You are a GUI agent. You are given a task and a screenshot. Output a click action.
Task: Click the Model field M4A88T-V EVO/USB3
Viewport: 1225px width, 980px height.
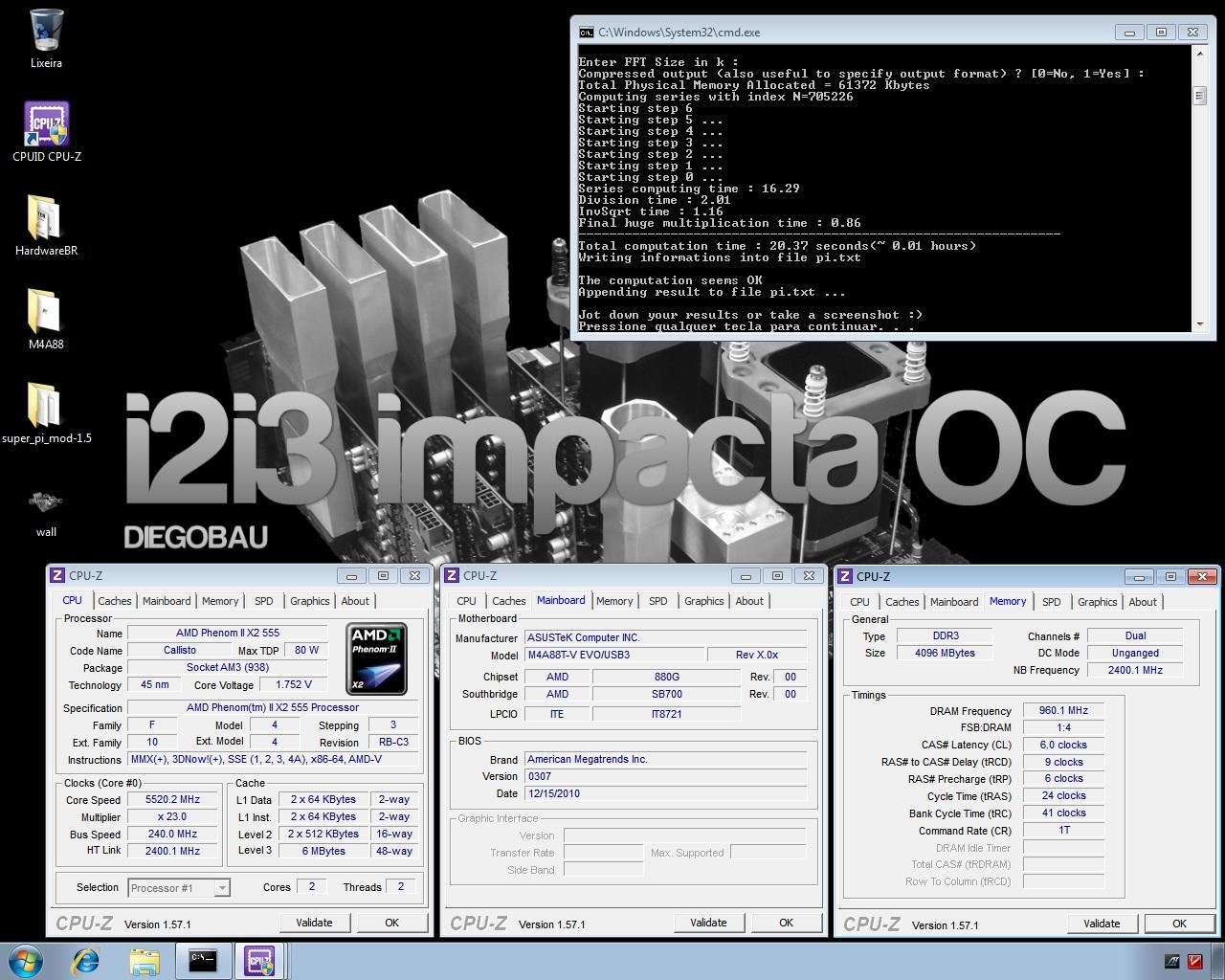[x=613, y=656]
